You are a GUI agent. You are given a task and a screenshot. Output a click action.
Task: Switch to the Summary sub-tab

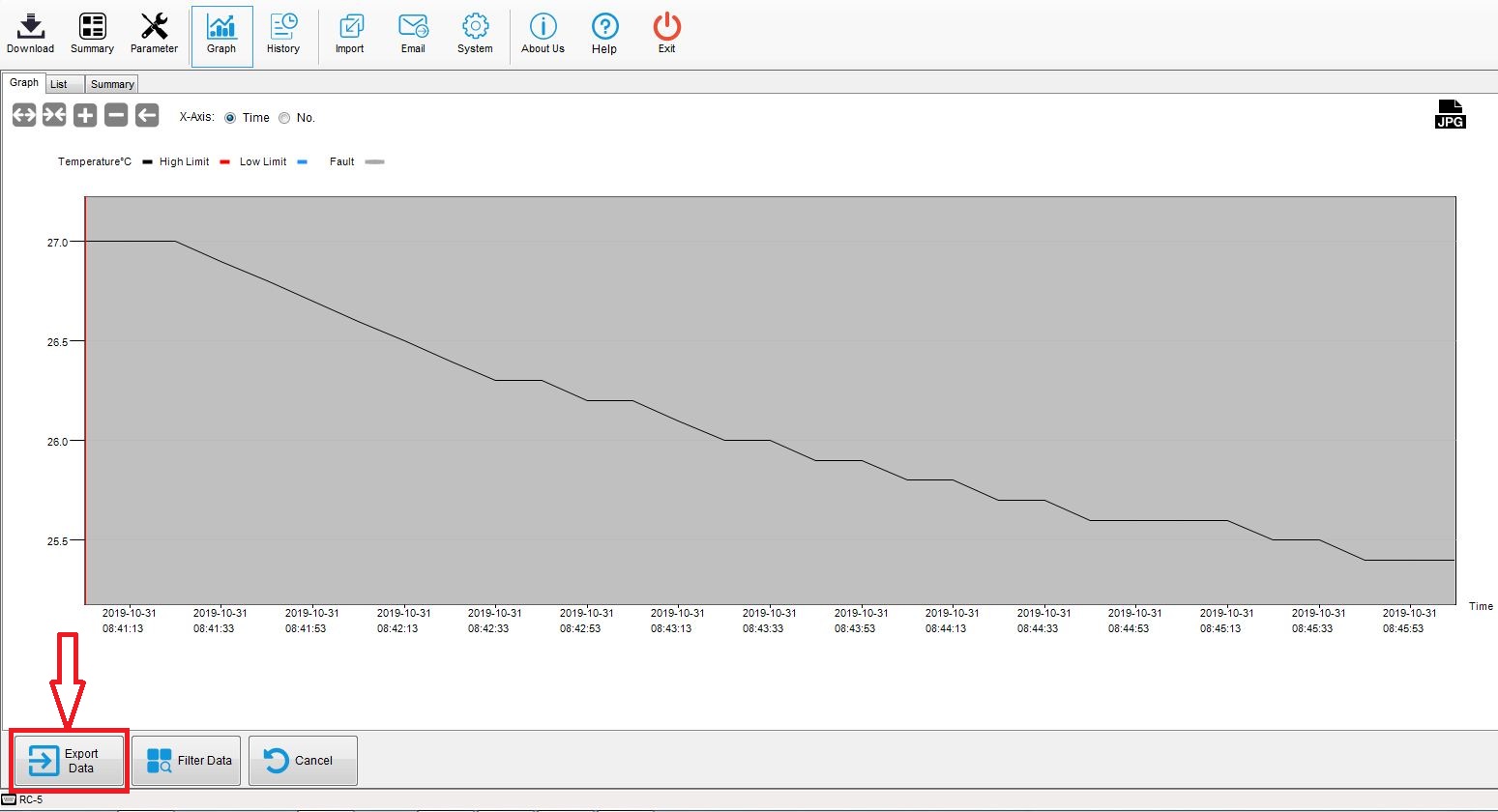point(112,84)
